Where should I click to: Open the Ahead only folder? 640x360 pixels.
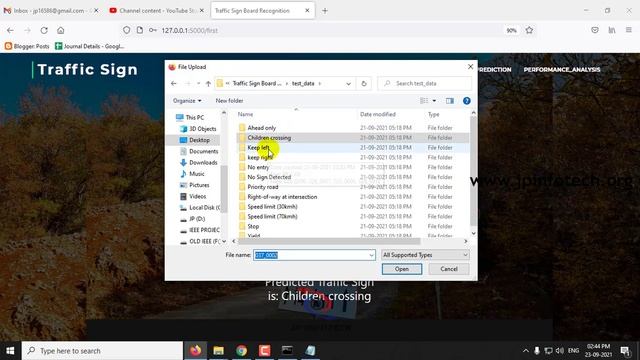click(x=262, y=128)
